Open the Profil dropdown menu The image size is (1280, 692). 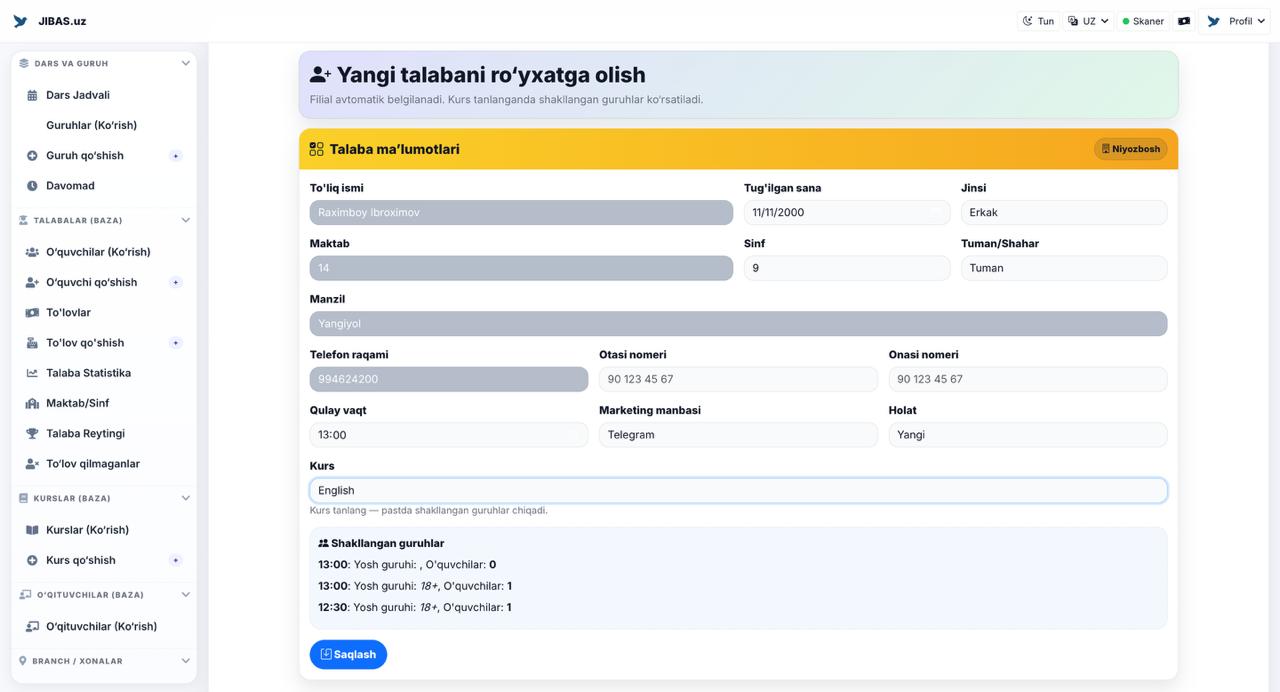1238,21
